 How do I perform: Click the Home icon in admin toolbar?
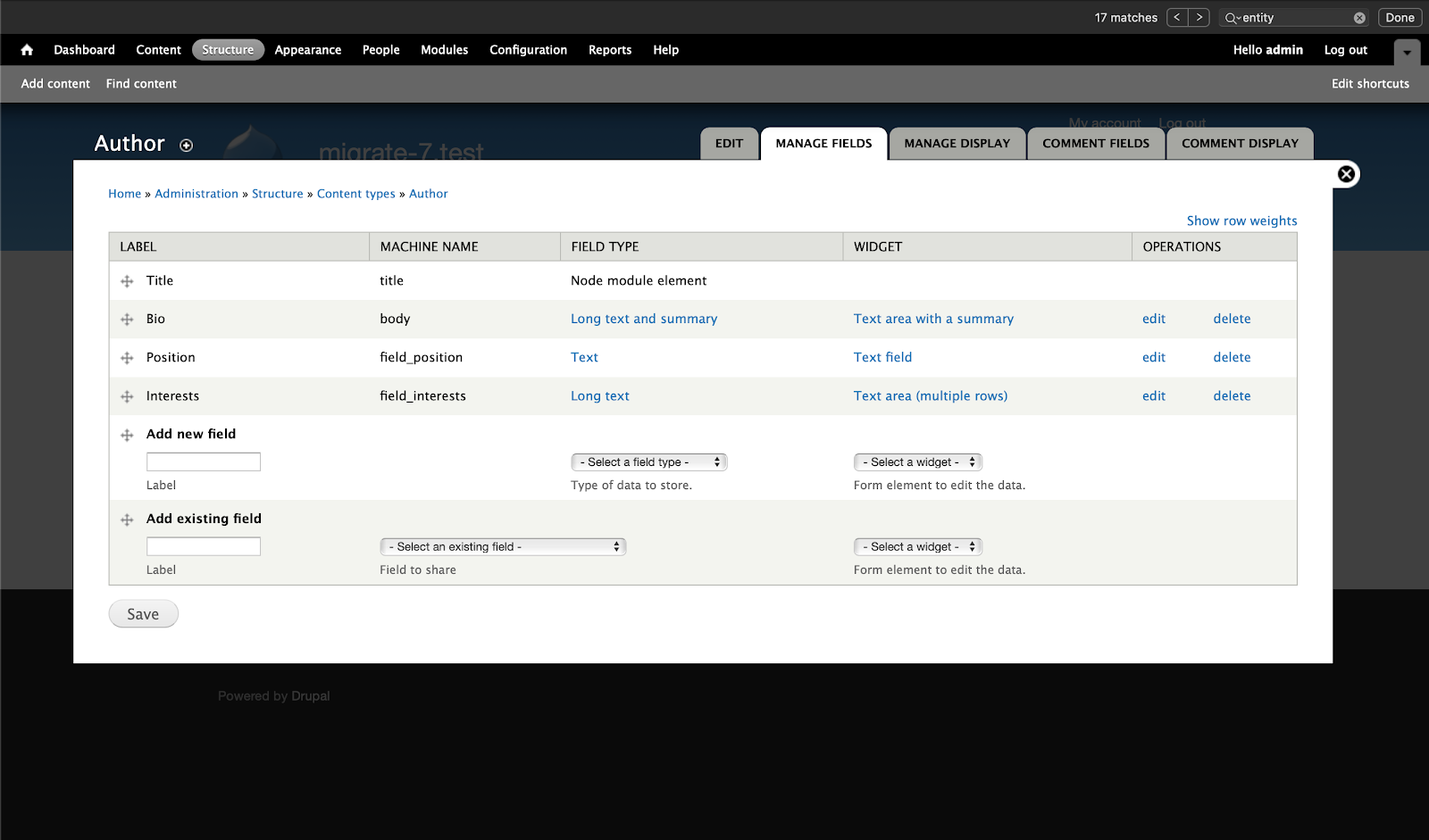point(27,50)
